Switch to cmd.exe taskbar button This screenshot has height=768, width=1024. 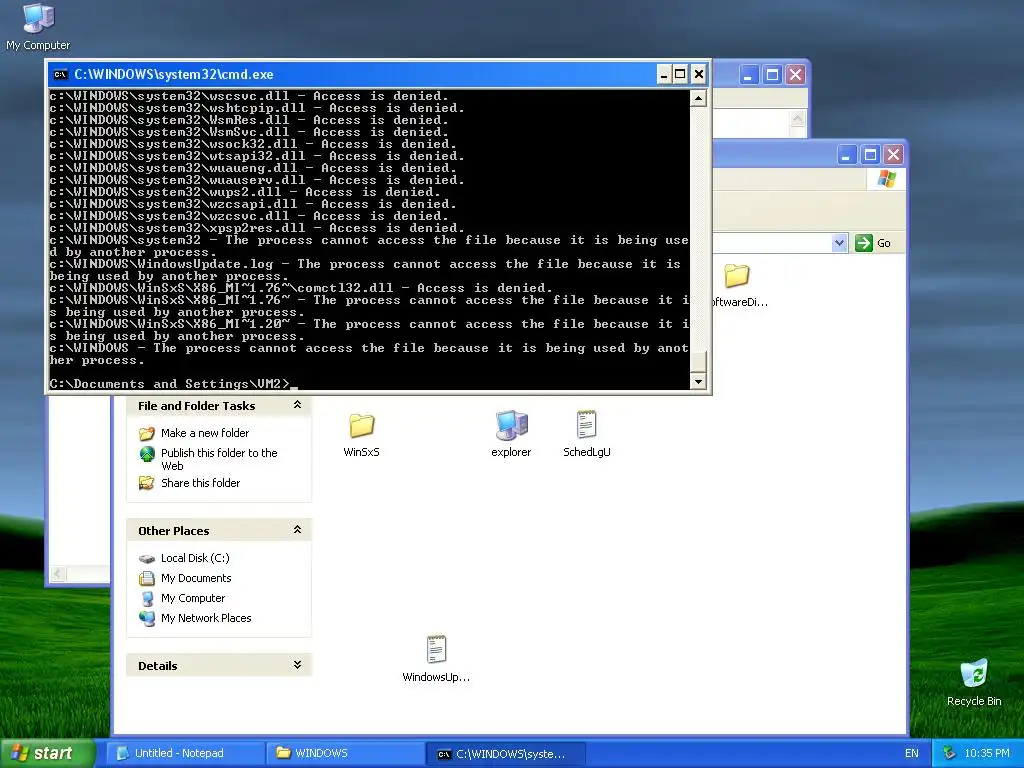tap(505, 754)
